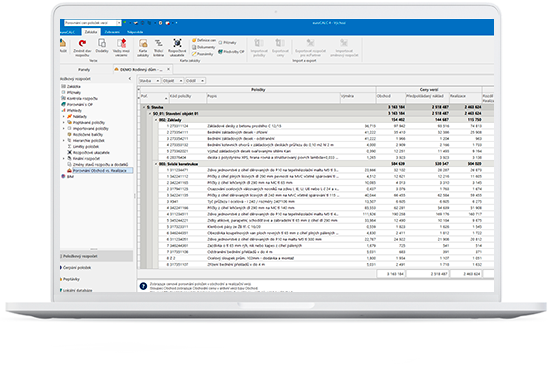Image resolution: width=550 pixels, height=382 pixels.
Task: Open Kontrola rozpočtu in the tree
Action: point(82,99)
